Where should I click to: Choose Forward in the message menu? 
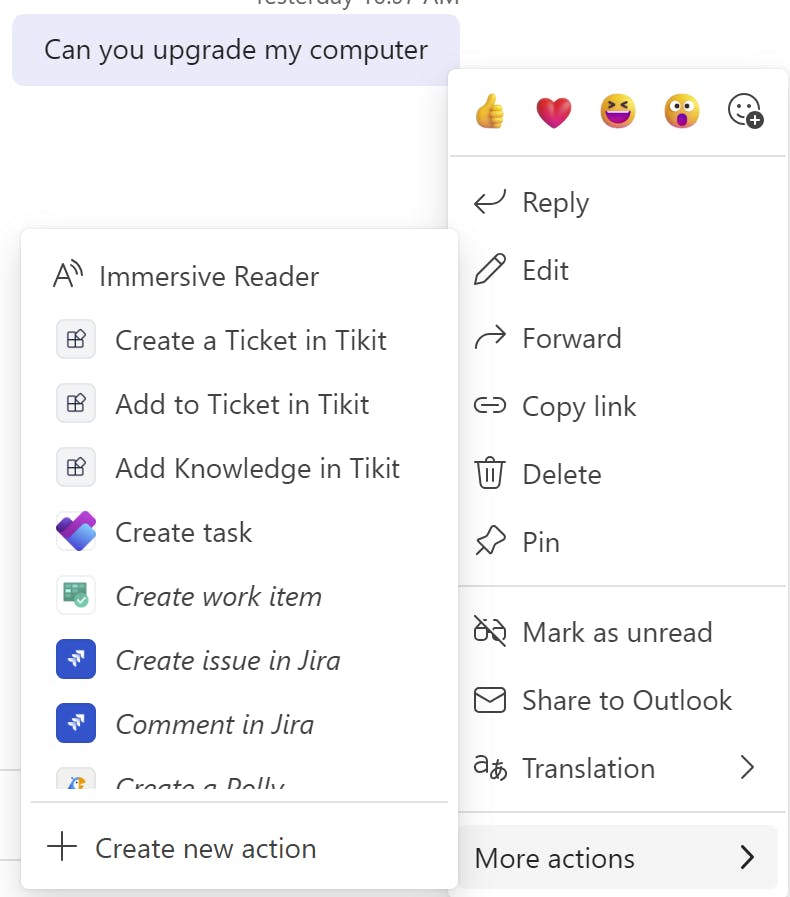571,338
